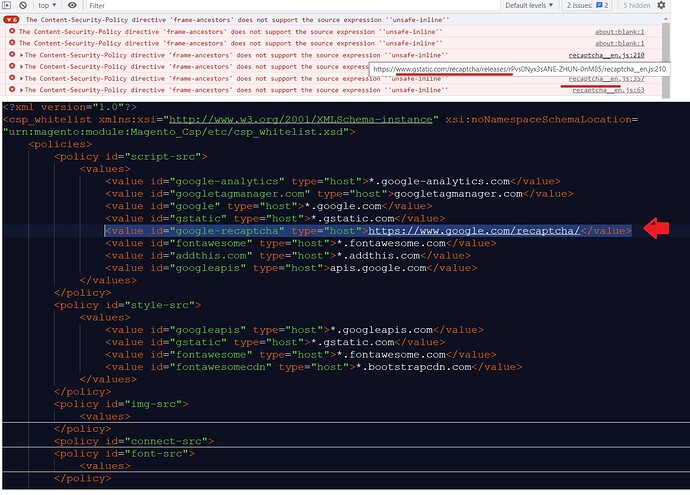Click the gstatic value line under script-src

(275, 218)
